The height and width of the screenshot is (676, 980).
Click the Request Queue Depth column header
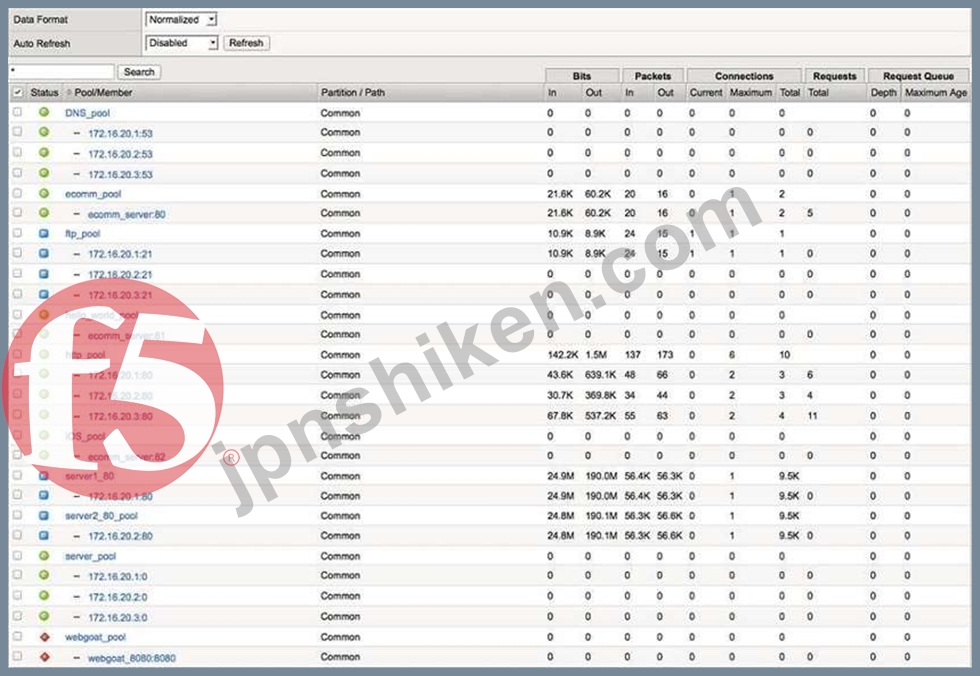pos(883,92)
